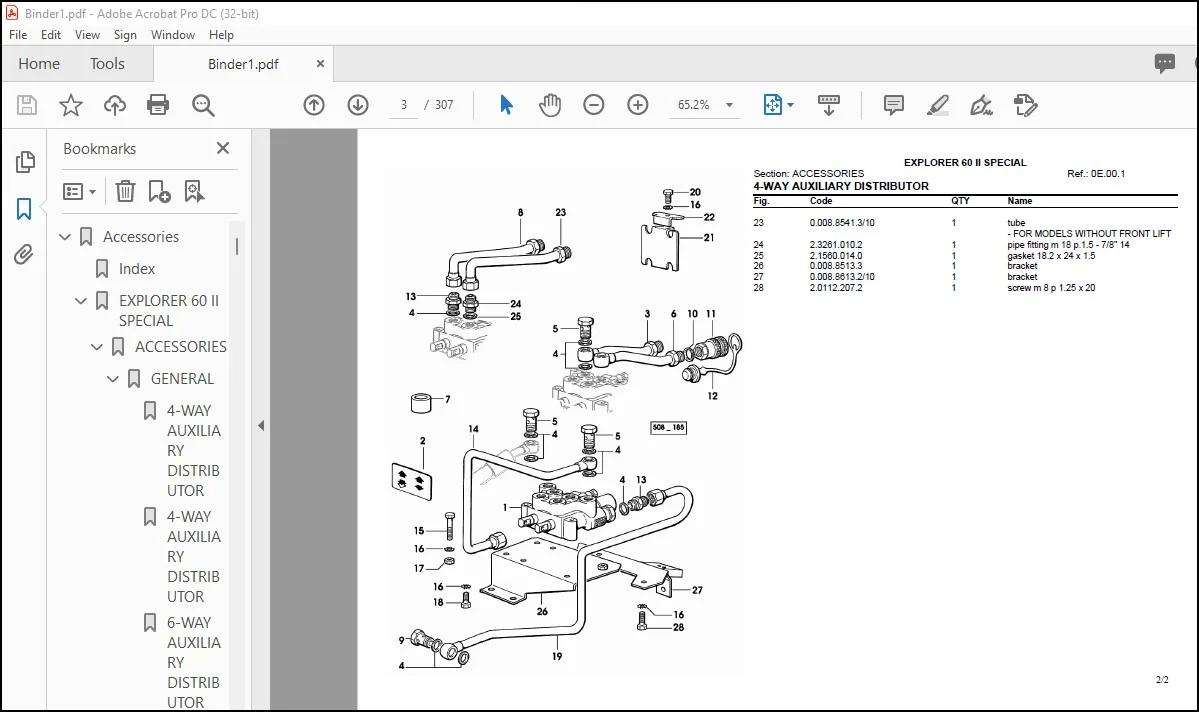Click the 'screw m 8 p 1.25 x 20' name

coord(1051,288)
